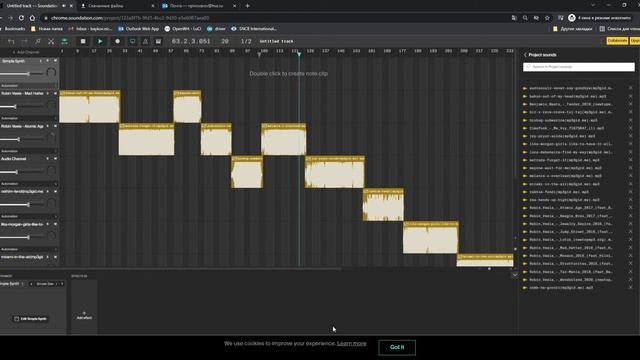Image resolution: width=640 pixels, height=360 pixels.
Task: Remove the Robin_Veela Mad_Hatter sound with X
Action: point(630,248)
